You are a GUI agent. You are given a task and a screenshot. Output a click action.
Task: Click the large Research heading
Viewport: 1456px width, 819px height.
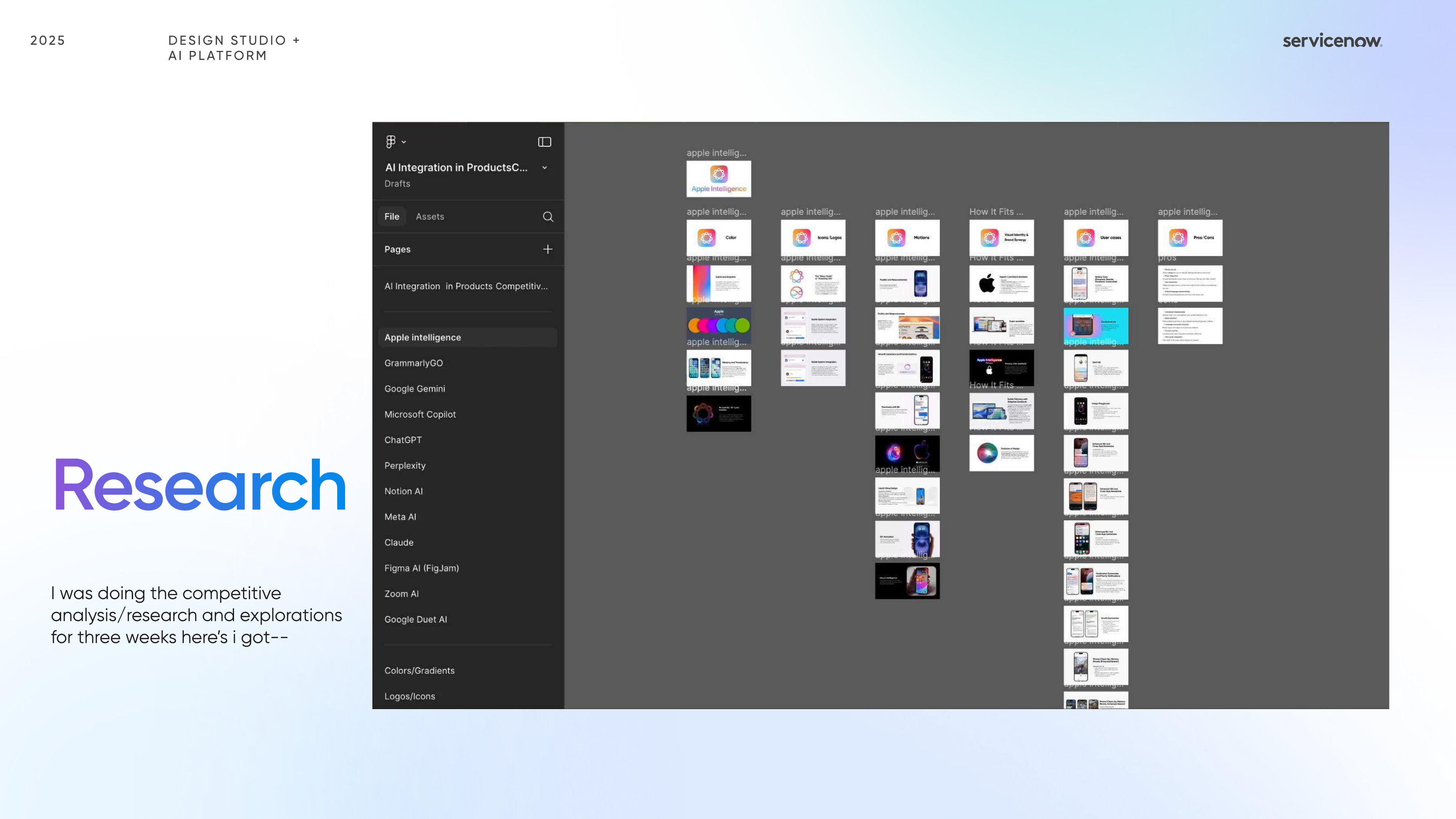pyautogui.click(x=200, y=485)
